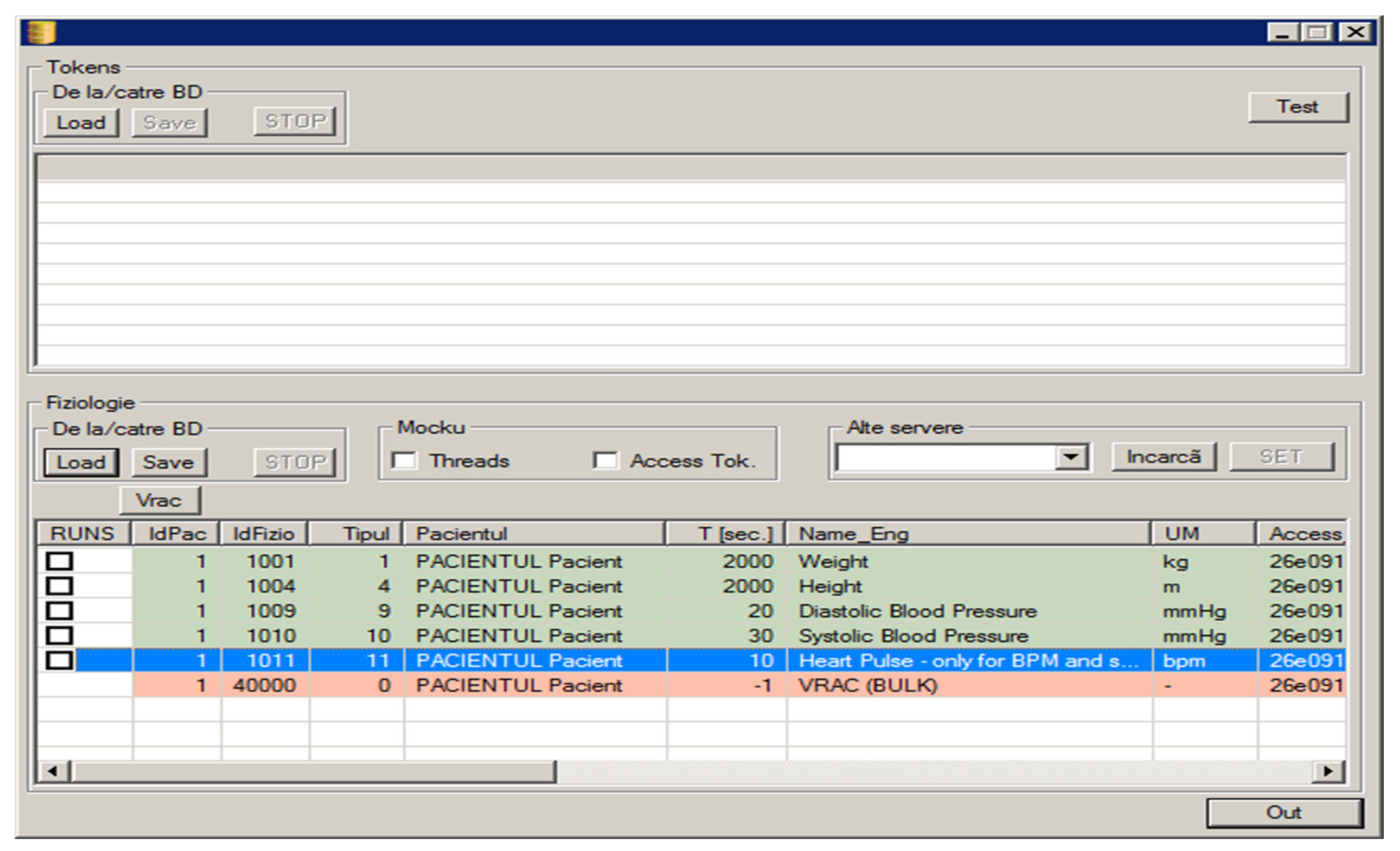The height and width of the screenshot is (851, 1400).
Task: Click Load button in Fiziologie group
Action: 81,462
